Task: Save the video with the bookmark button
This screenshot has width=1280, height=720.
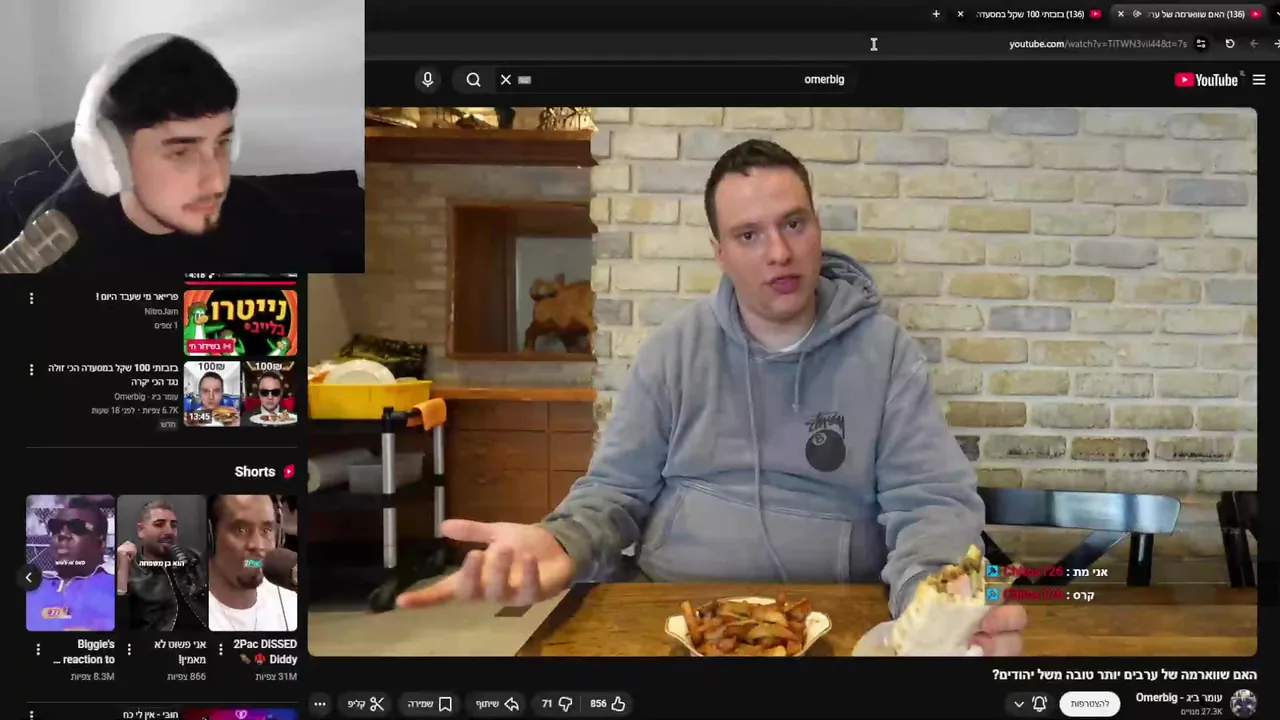Action: (430, 704)
